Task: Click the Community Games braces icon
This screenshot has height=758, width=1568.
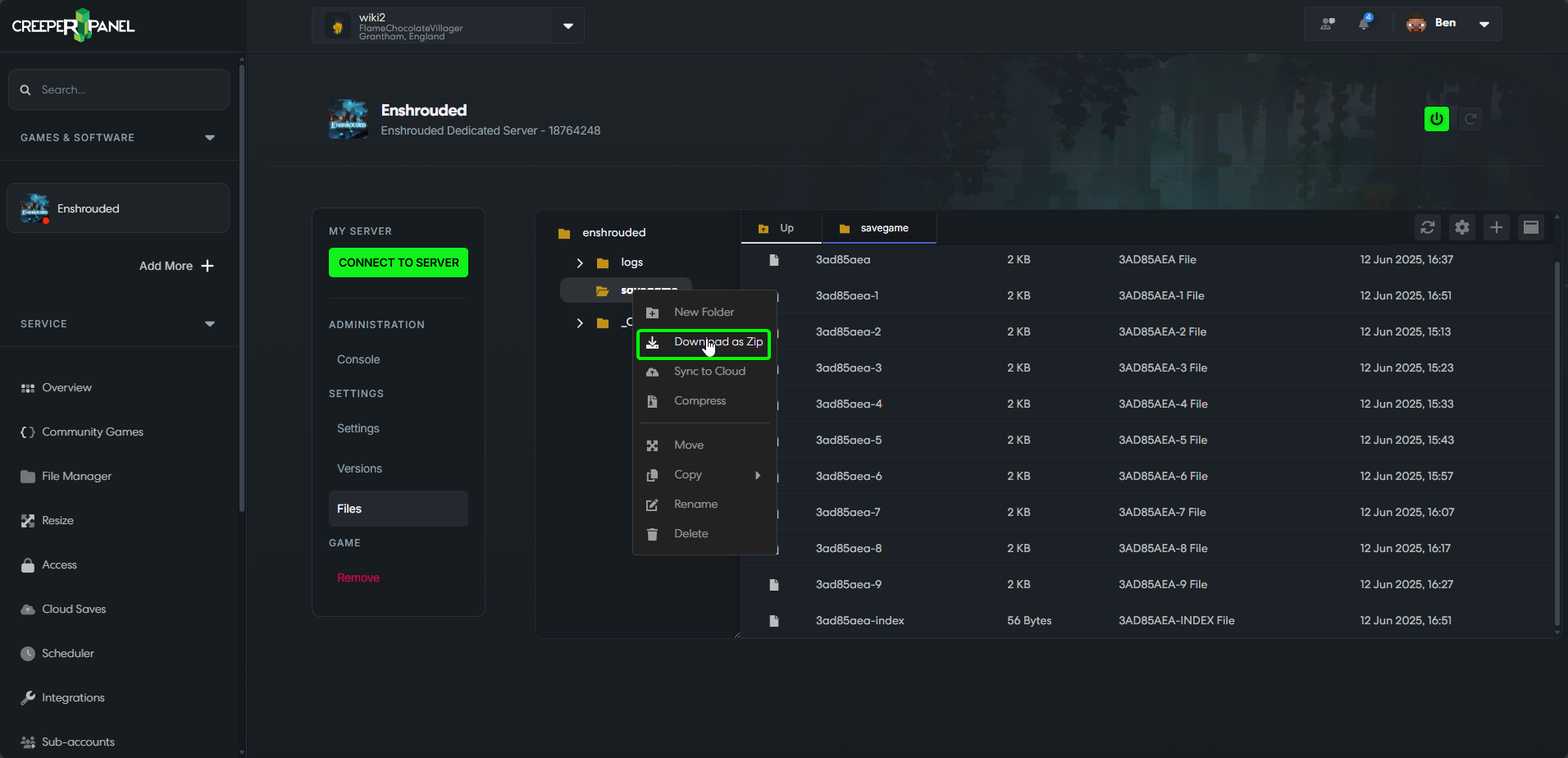Action: point(28,432)
